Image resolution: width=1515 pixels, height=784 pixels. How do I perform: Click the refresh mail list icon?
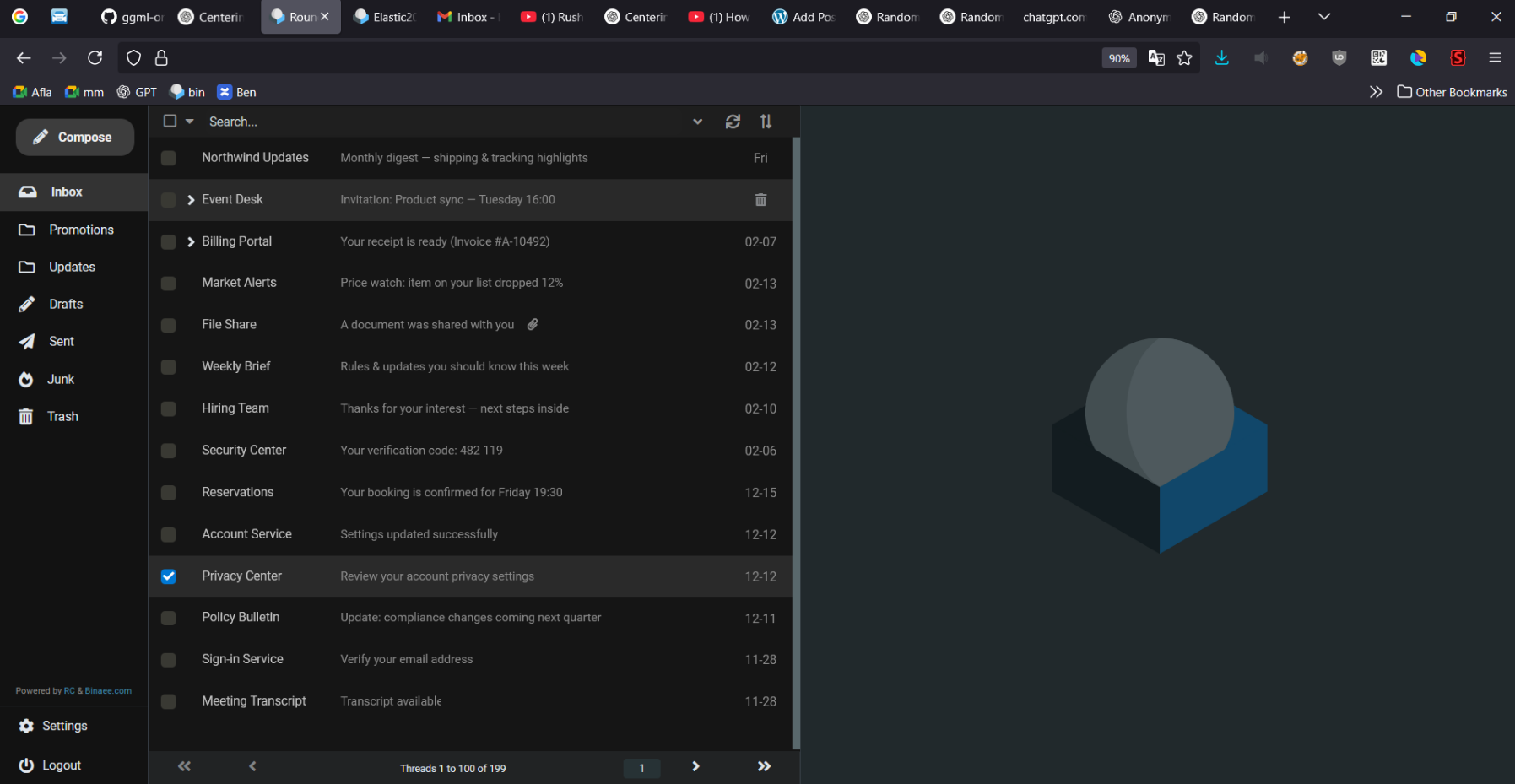click(733, 122)
